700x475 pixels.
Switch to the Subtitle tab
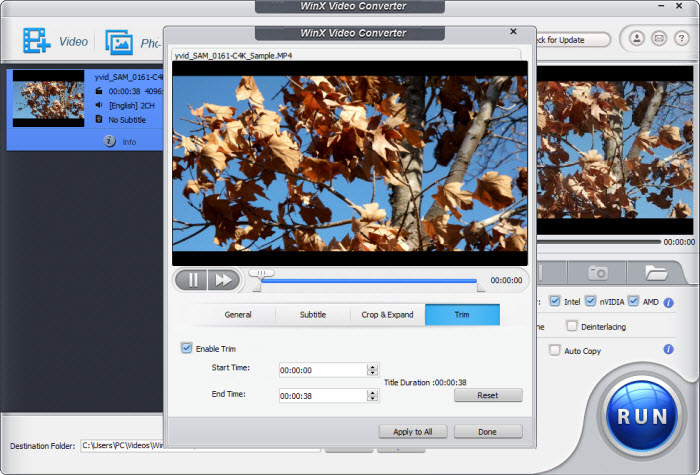312,314
